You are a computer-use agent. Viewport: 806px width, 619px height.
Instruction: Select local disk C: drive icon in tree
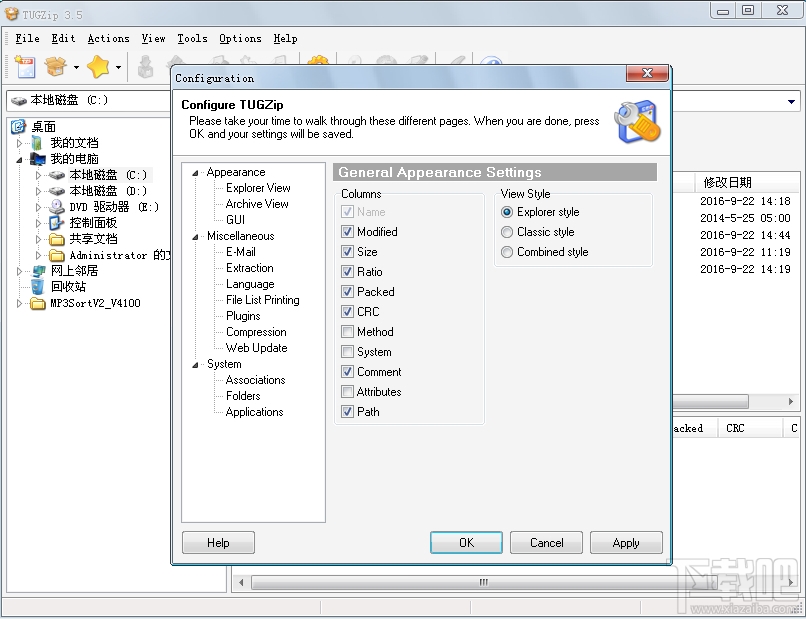(57, 175)
